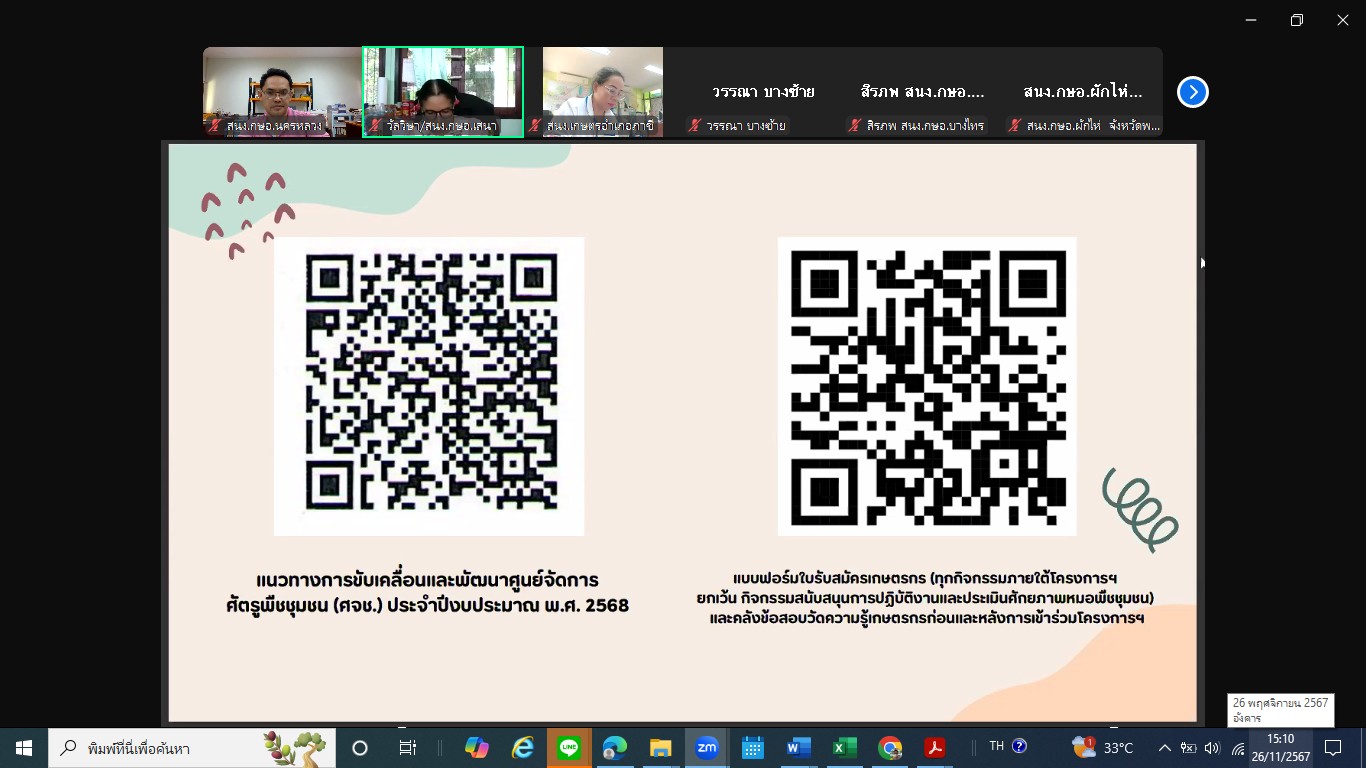Click the text 'แบบฟอร์มใบรับสมัครเกษตรกร'
This screenshot has height=768, width=1366.
pyautogui.click(x=829, y=578)
